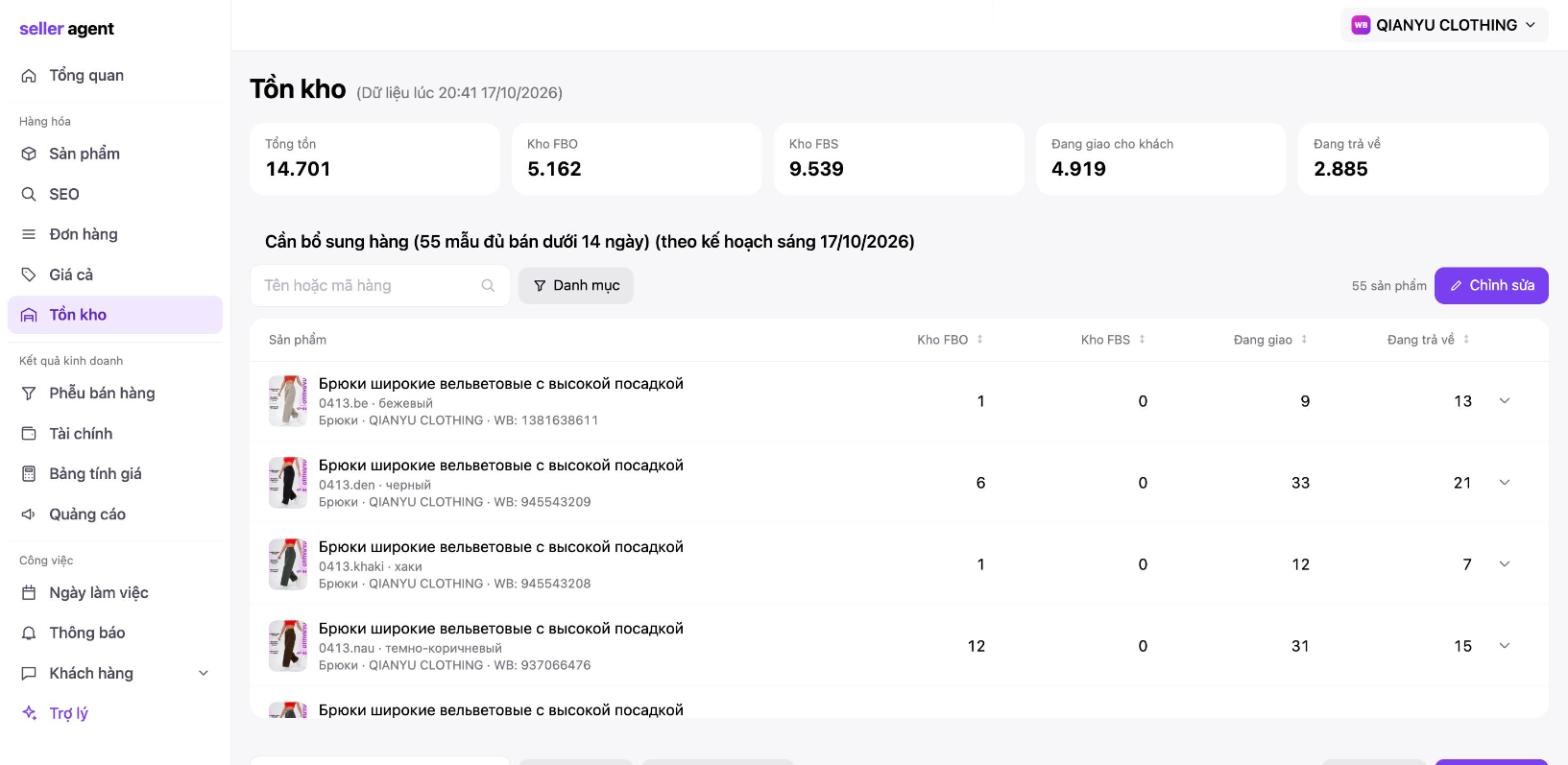Sort table by Kho FBO column
The width and height of the screenshot is (1568, 765).
pos(950,340)
